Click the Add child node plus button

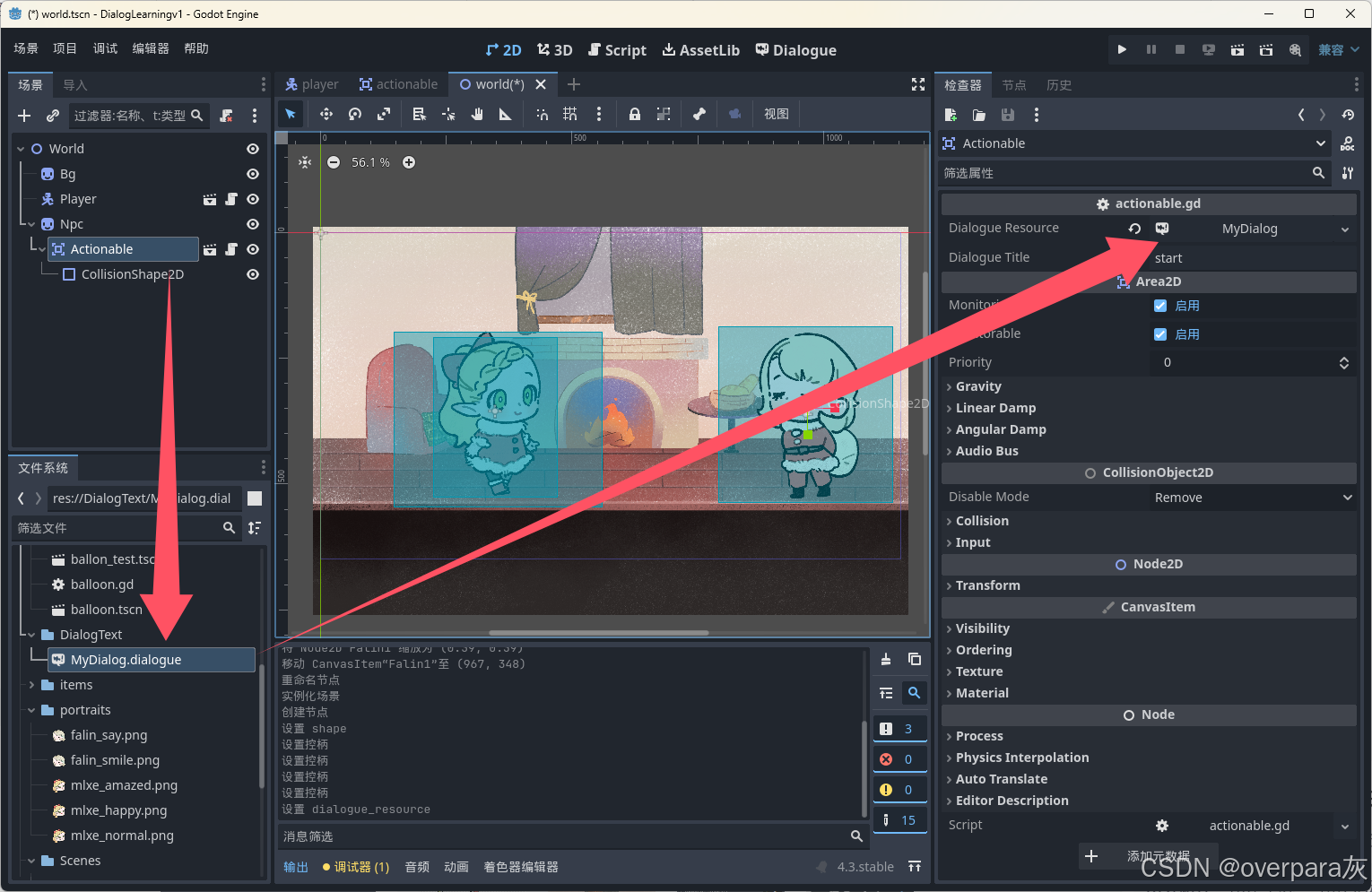point(24,116)
